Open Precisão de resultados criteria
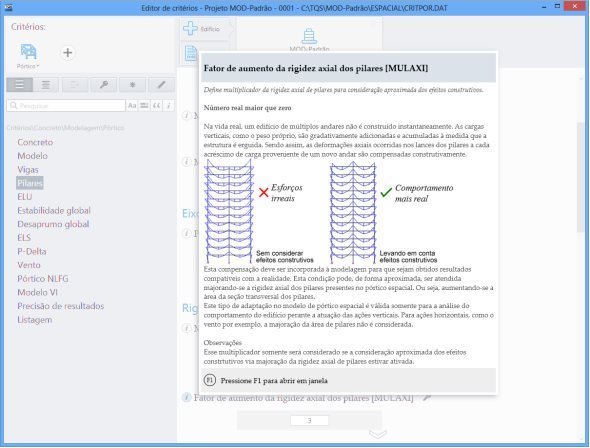 pos(61,306)
